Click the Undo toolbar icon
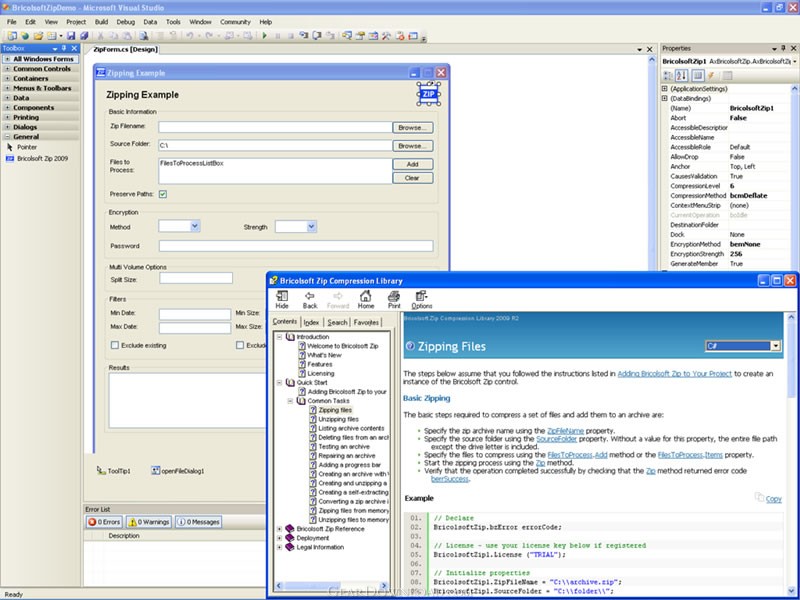The width and height of the screenshot is (800, 600). 189,36
